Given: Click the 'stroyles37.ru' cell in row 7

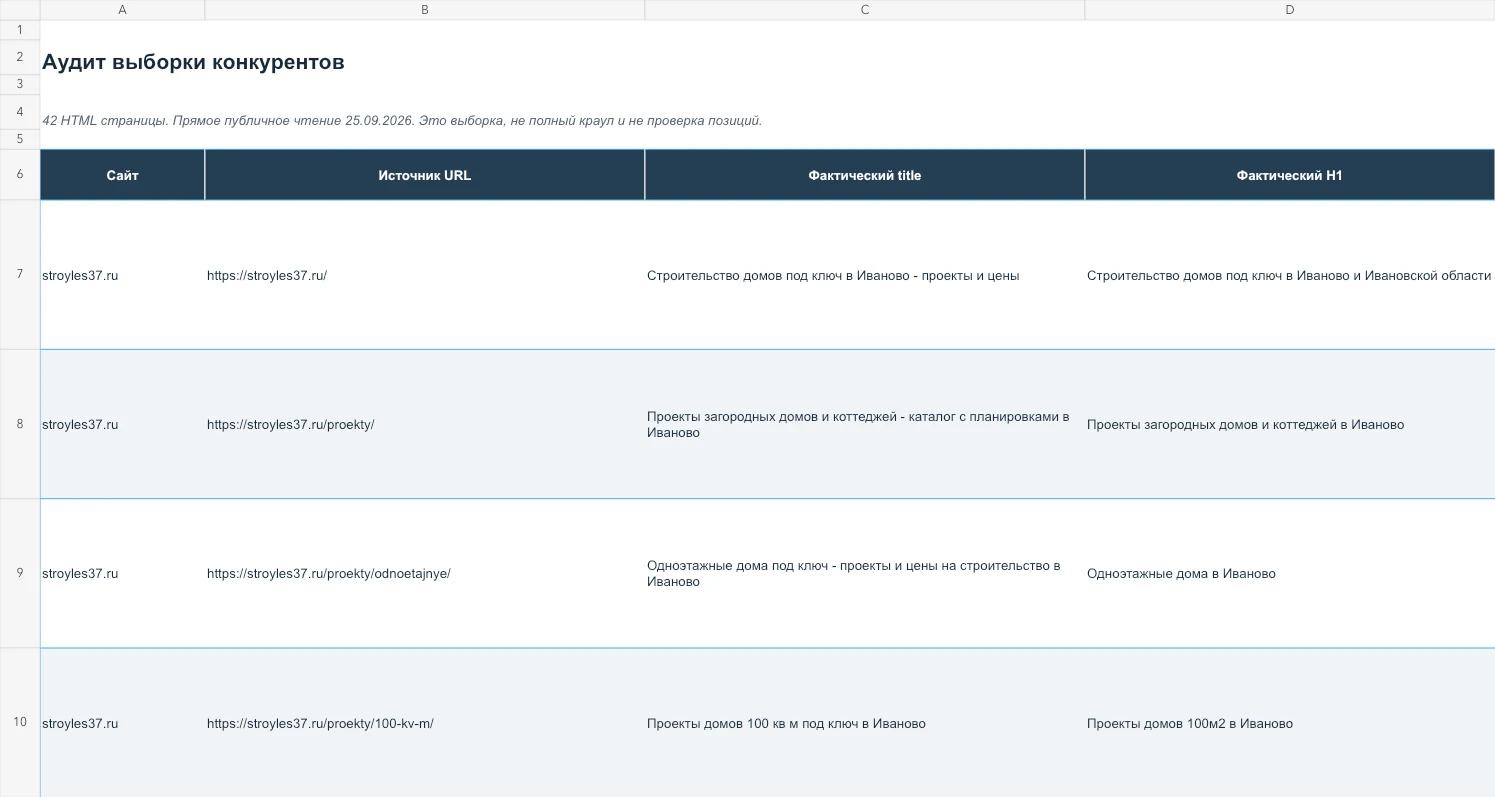Looking at the screenshot, I should pos(122,275).
